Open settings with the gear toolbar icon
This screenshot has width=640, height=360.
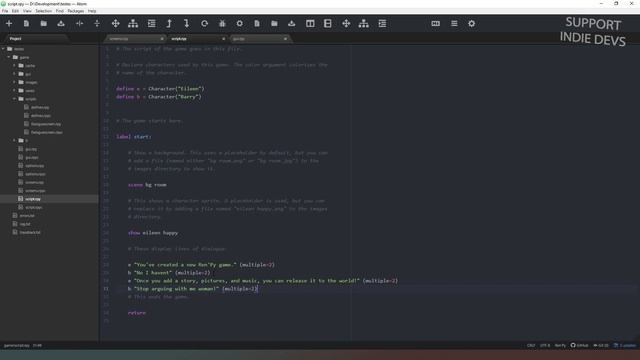471,24
